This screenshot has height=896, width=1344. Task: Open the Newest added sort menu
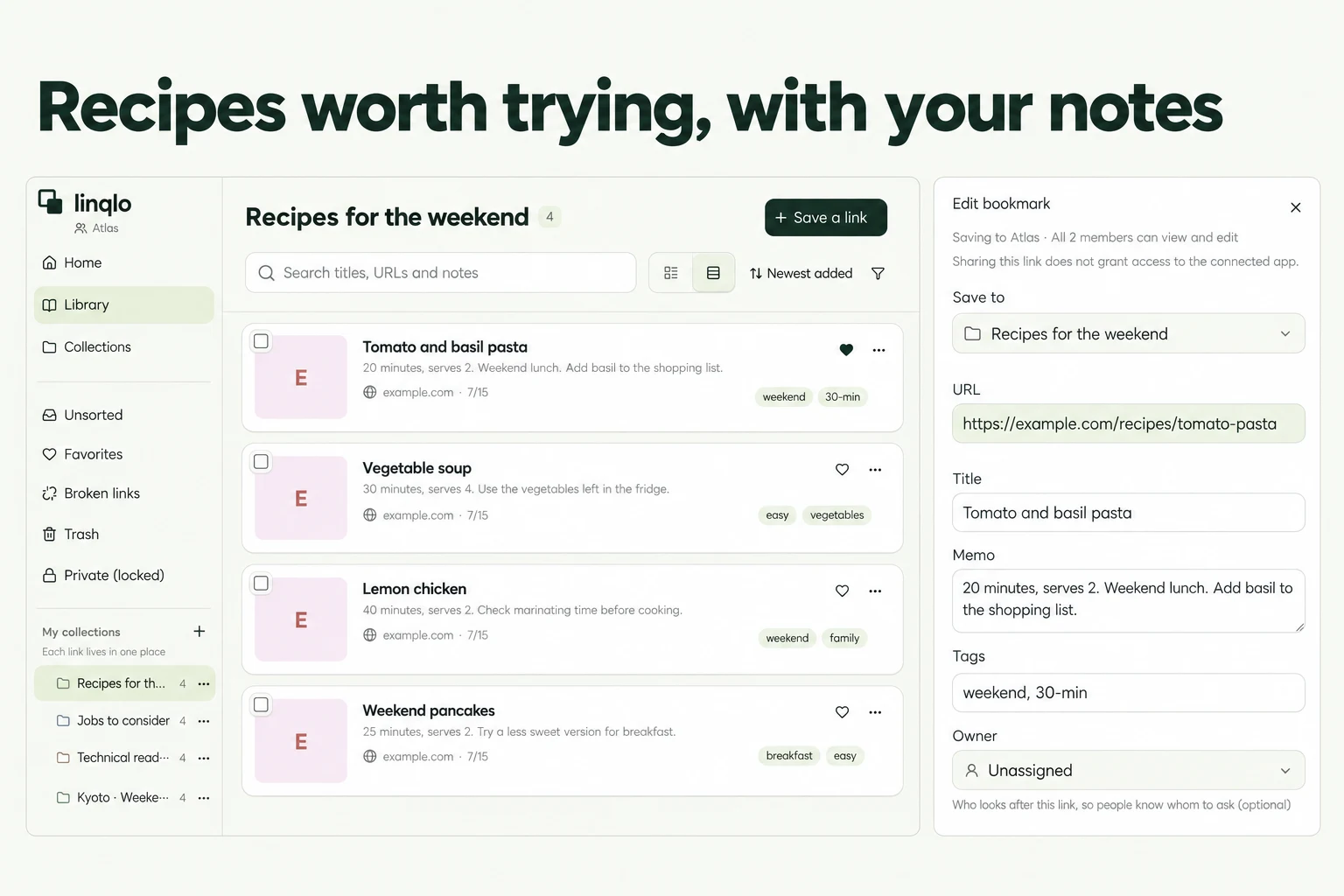tap(801, 274)
